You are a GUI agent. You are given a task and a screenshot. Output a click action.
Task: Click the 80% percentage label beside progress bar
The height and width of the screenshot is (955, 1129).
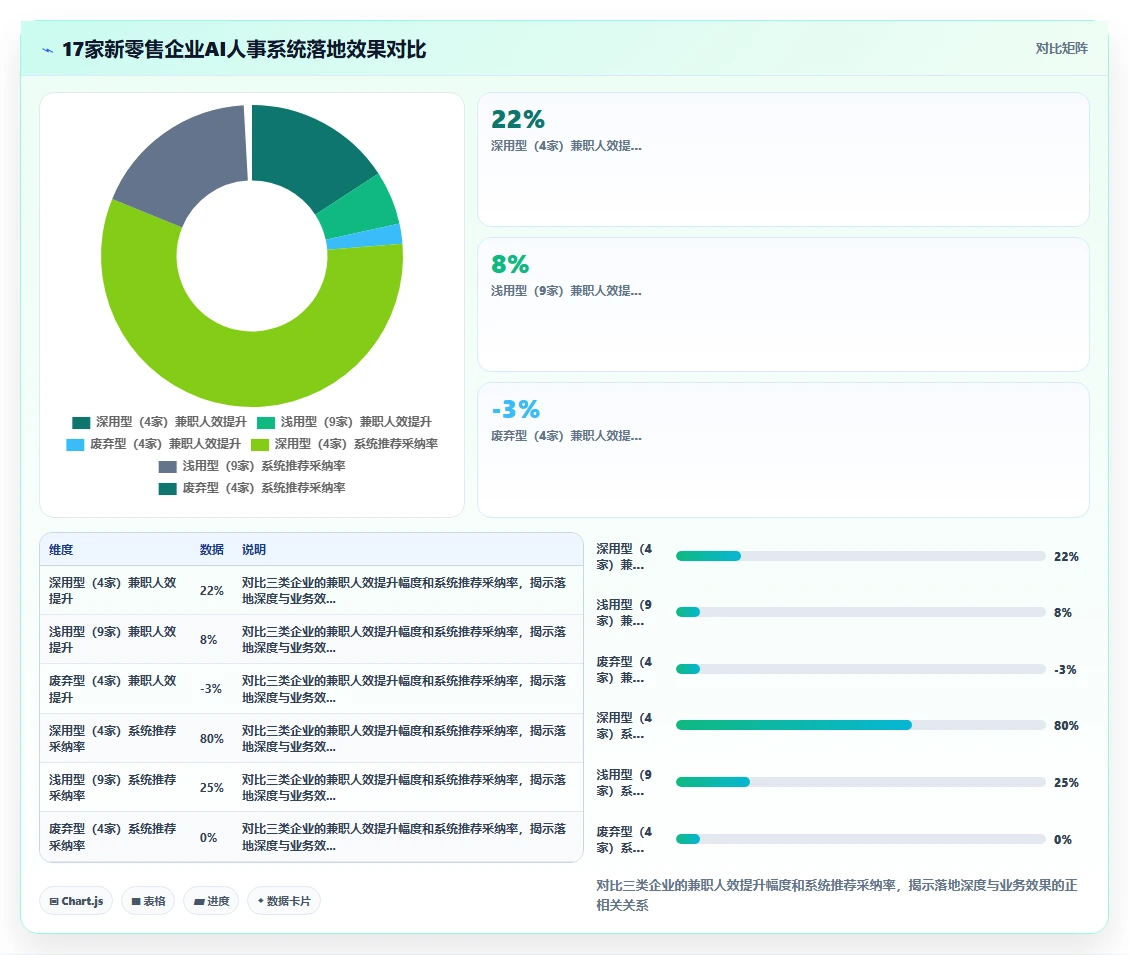(x=1066, y=725)
